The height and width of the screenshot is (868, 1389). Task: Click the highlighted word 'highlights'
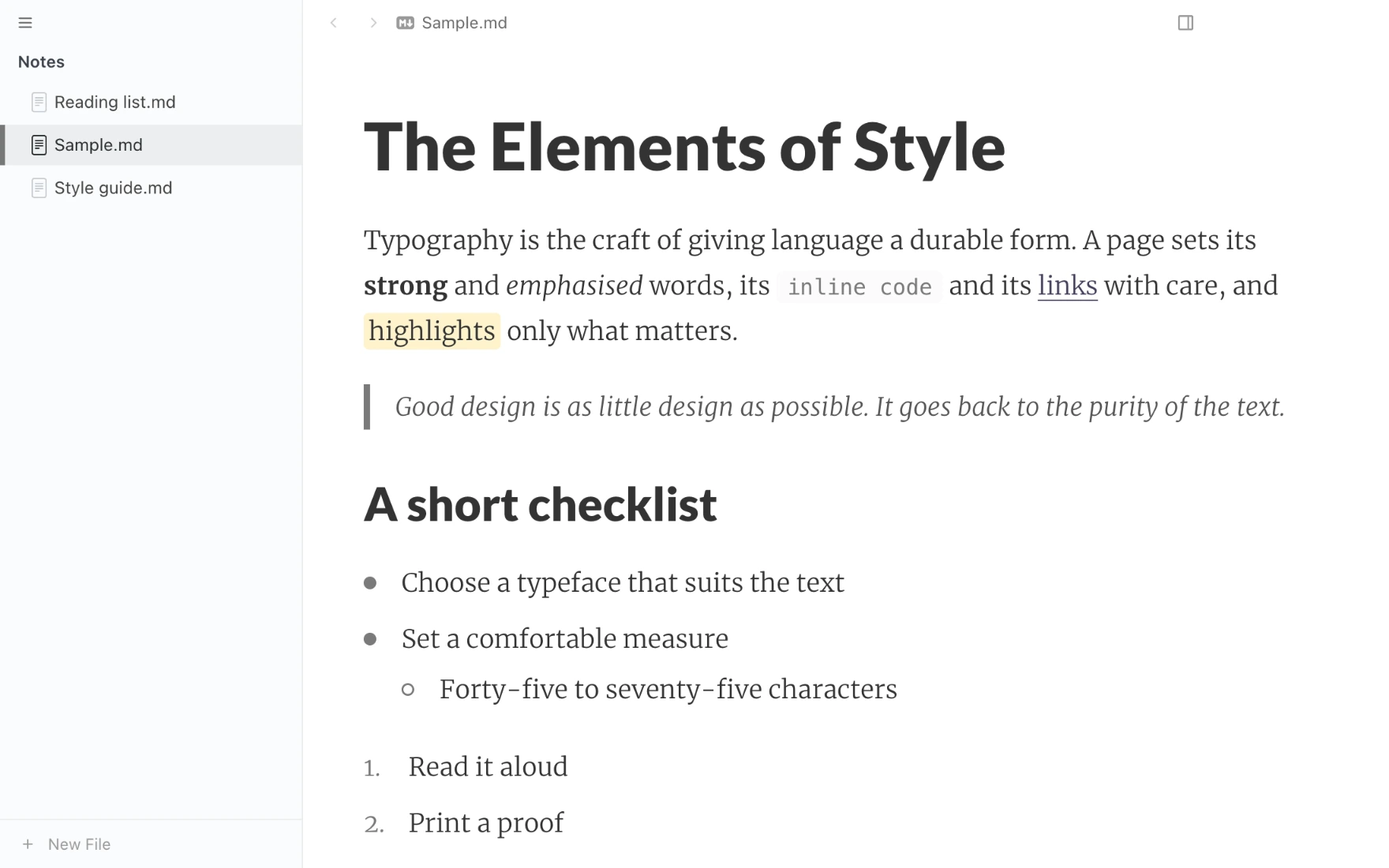(432, 331)
